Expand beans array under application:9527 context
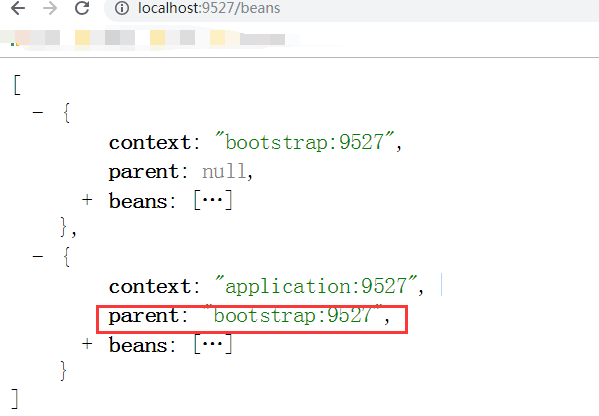Image resolution: width=599 pixels, height=416 pixels. (87, 343)
